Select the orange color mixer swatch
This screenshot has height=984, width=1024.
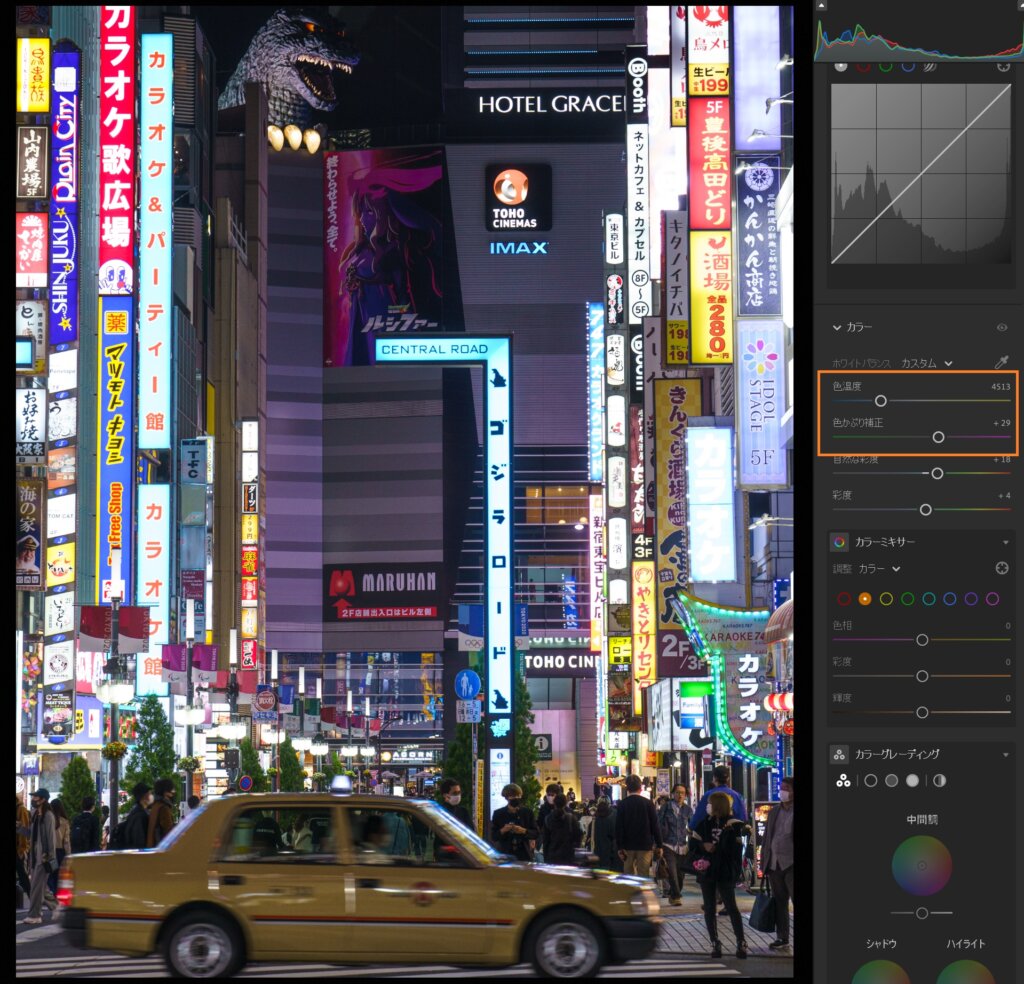865,599
